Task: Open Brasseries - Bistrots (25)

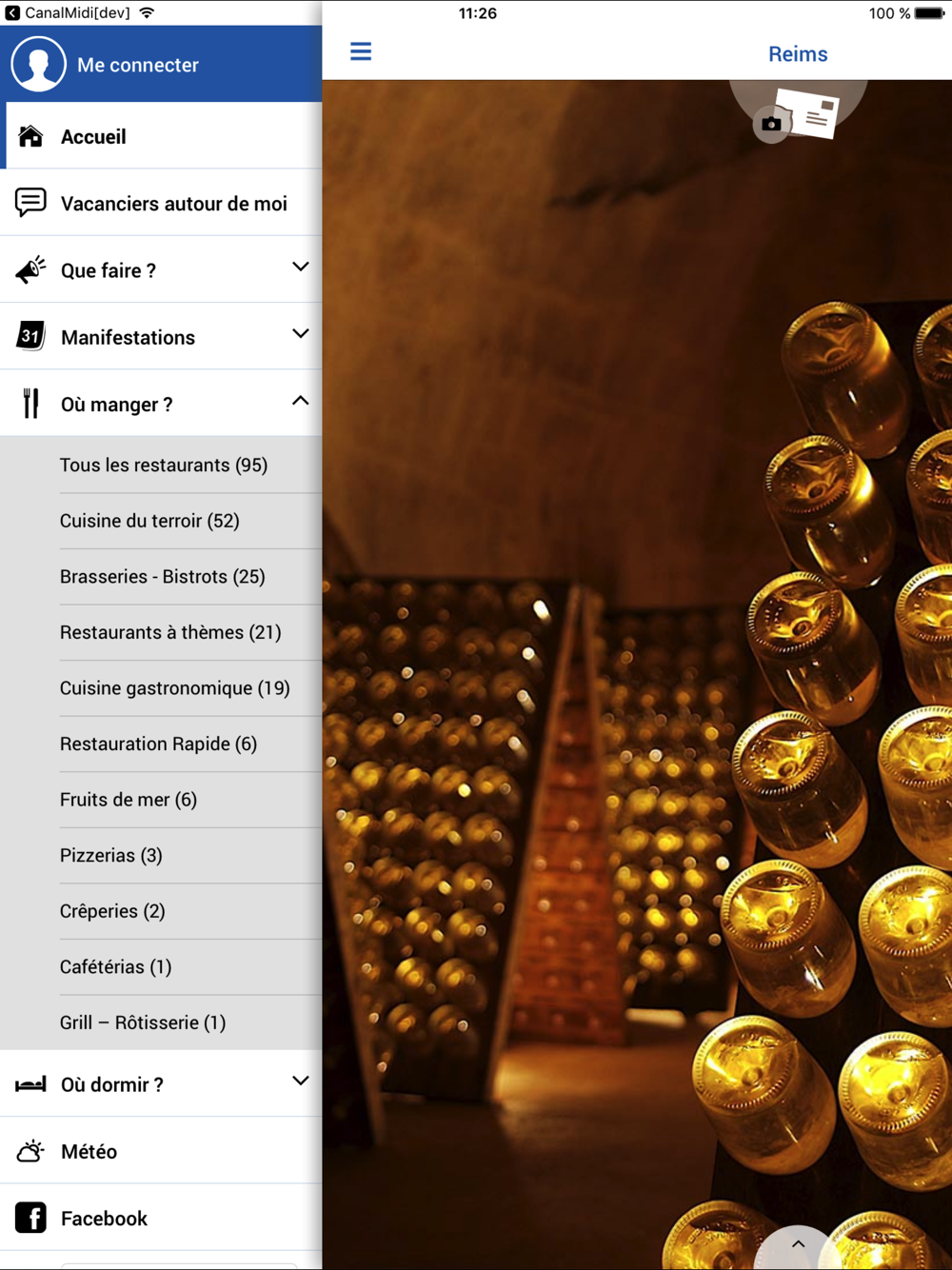Action: coord(190,577)
